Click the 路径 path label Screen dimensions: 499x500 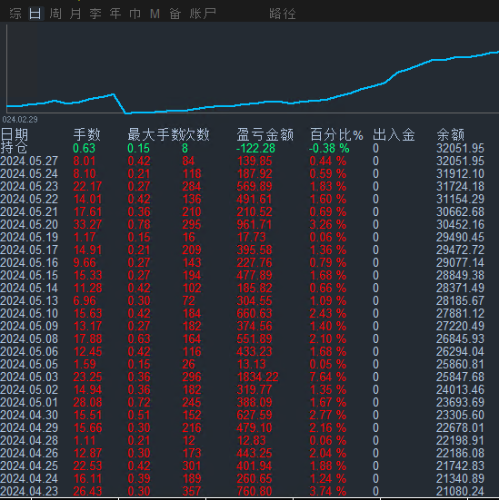282,14
